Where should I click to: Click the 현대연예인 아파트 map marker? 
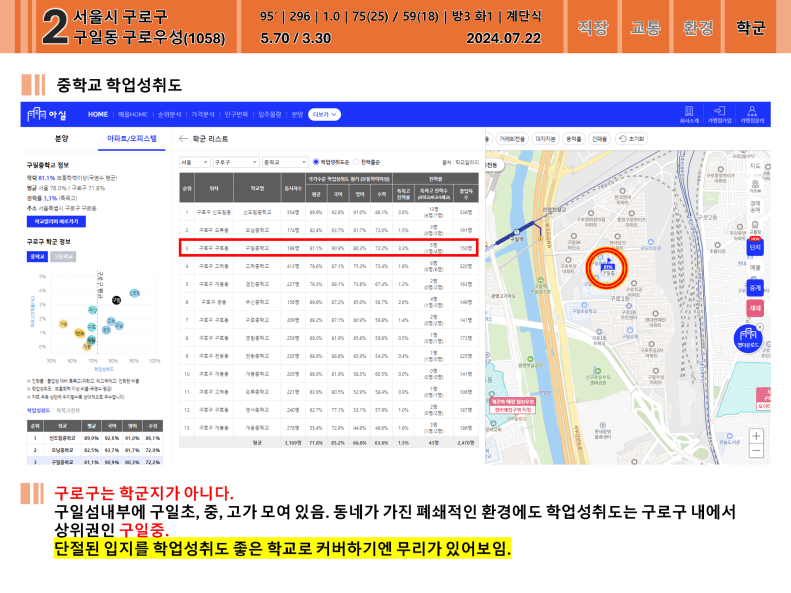(x=655, y=320)
